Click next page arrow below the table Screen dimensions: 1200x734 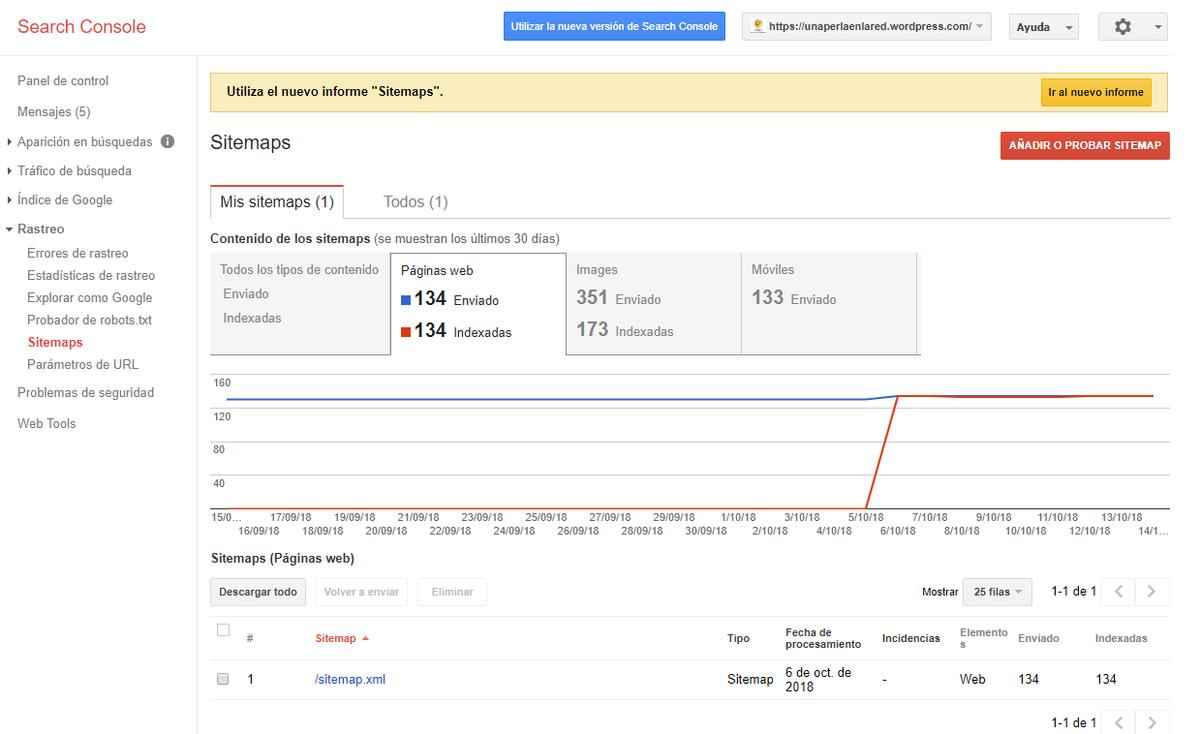[1152, 722]
